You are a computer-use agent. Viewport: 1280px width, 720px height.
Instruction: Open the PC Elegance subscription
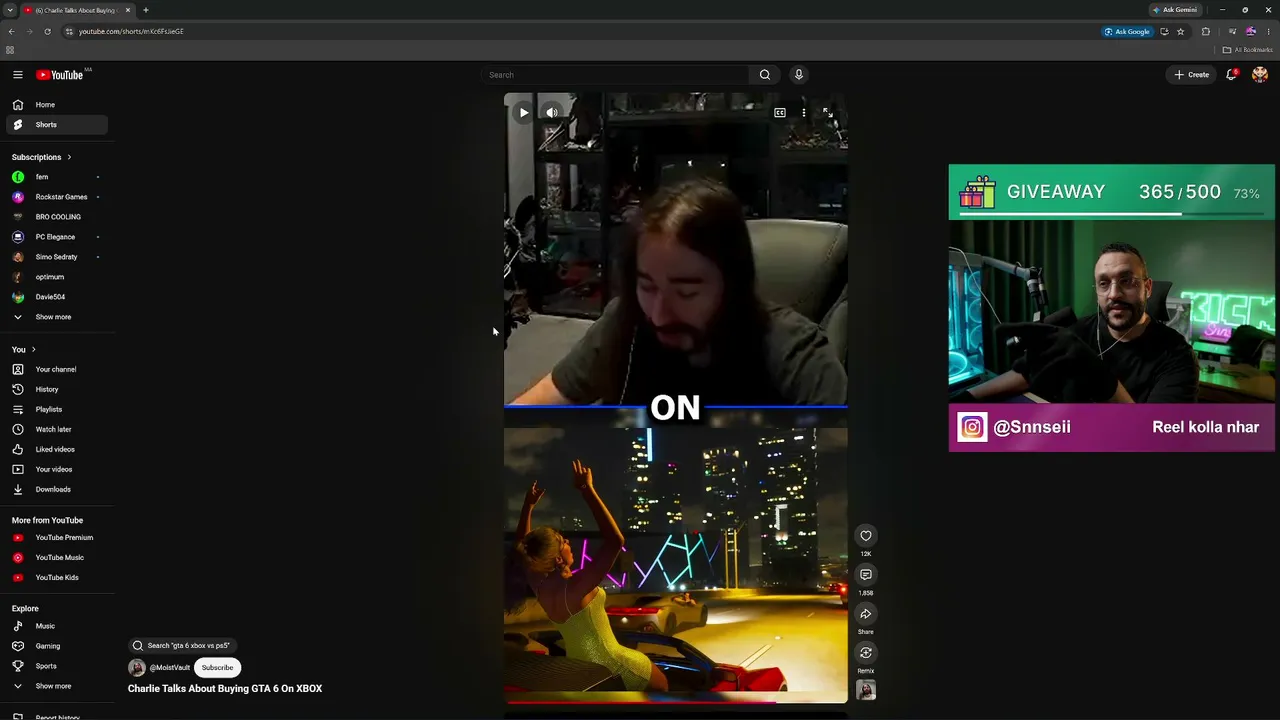(57, 237)
